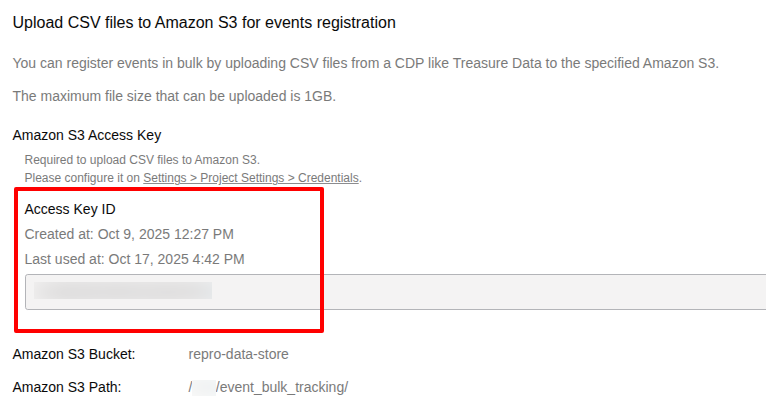
Task: Click the 'Upload CSV files to Amazon S3' heading
Action: pyautogui.click(x=204, y=21)
